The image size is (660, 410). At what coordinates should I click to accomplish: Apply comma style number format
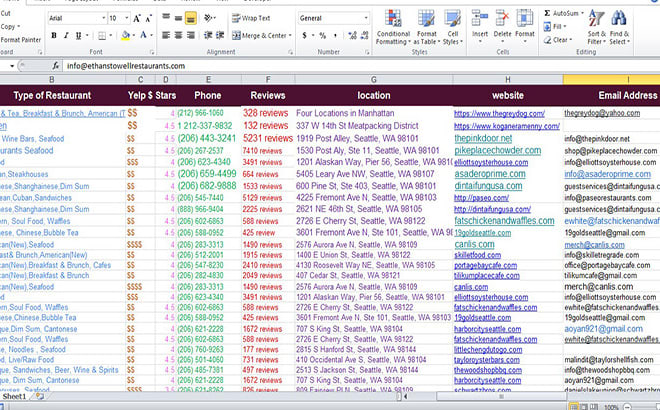335,36
